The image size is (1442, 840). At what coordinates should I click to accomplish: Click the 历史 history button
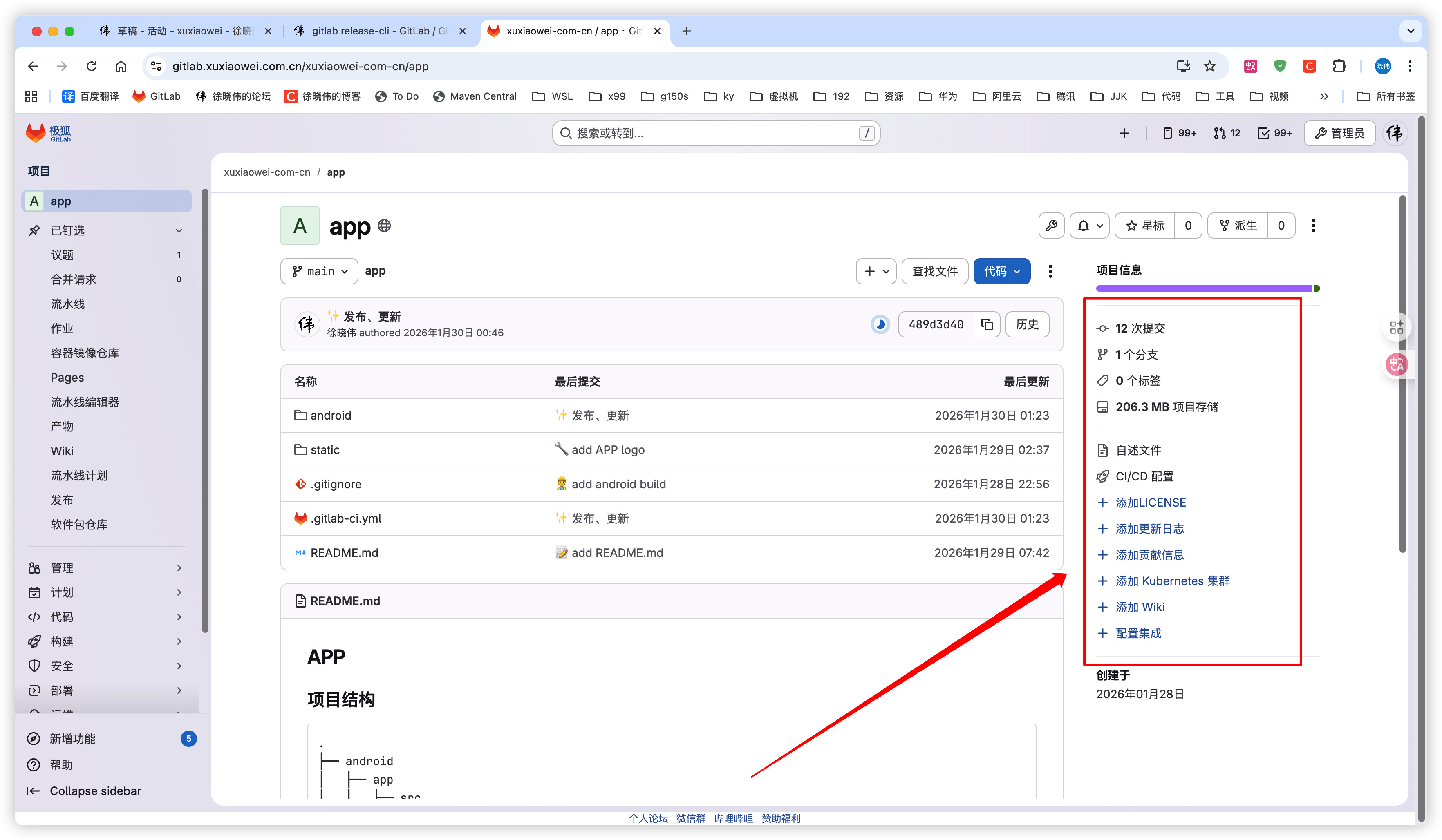[x=1027, y=324]
